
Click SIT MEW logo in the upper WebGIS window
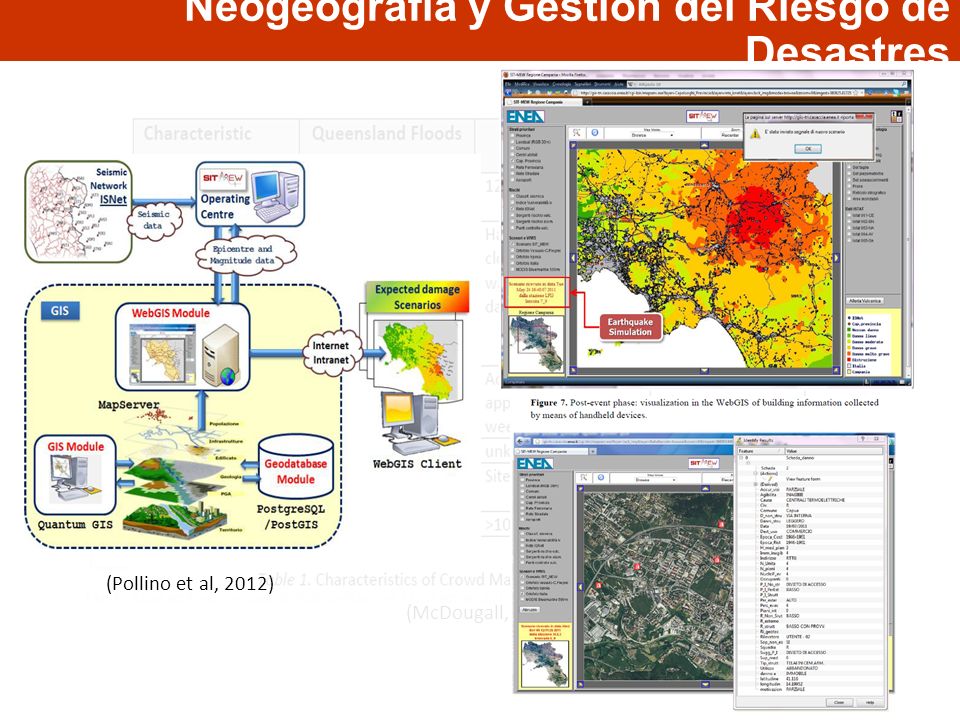pos(702,116)
